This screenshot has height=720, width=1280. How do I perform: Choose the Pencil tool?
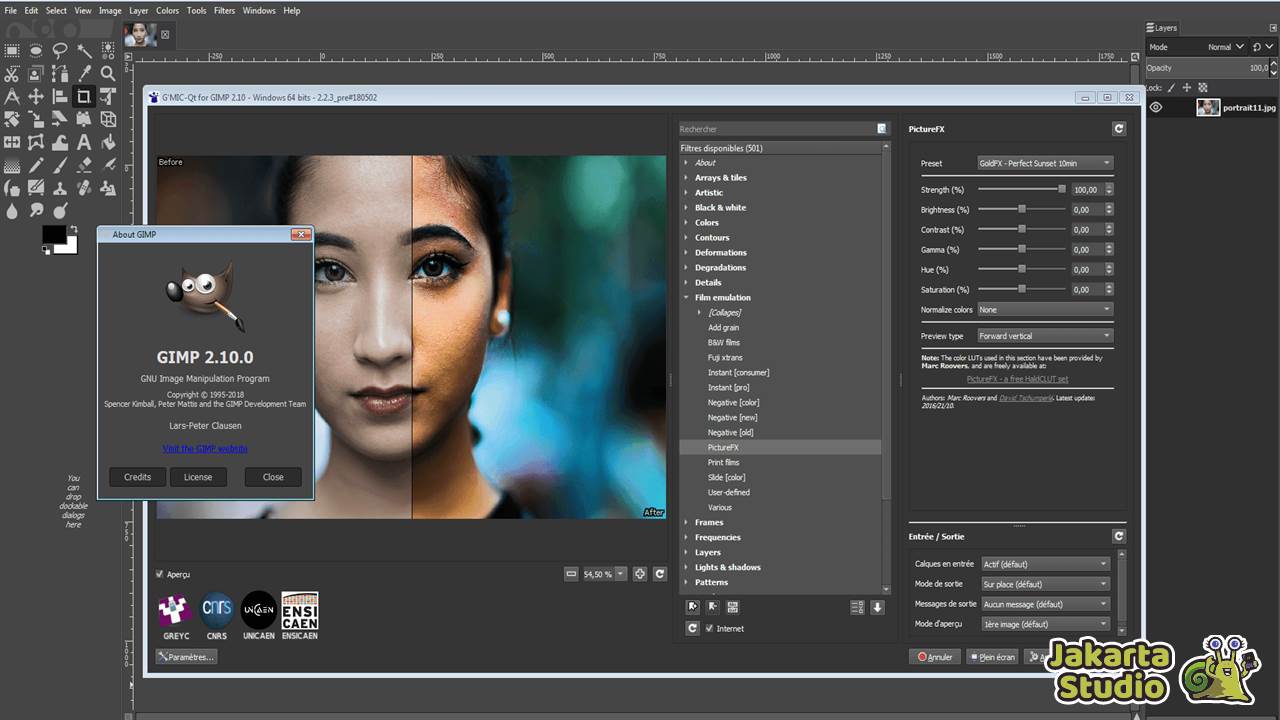(36, 166)
